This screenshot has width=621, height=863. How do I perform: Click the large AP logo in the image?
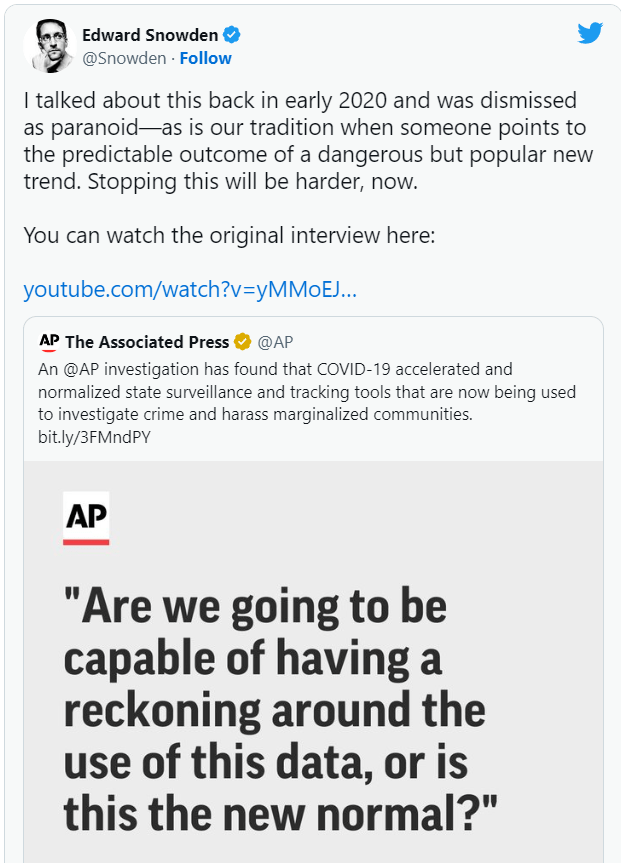click(x=86, y=517)
